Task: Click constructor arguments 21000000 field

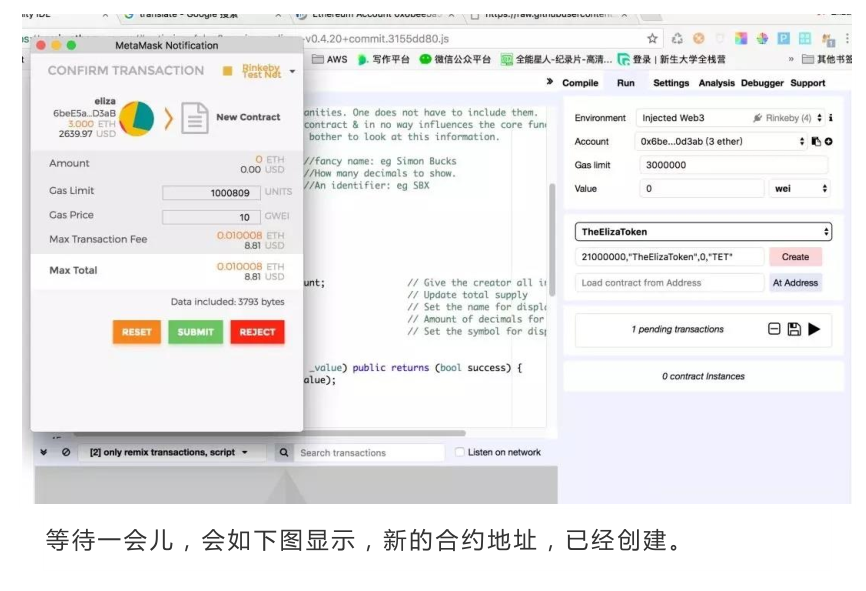Action: pos(669,257)
